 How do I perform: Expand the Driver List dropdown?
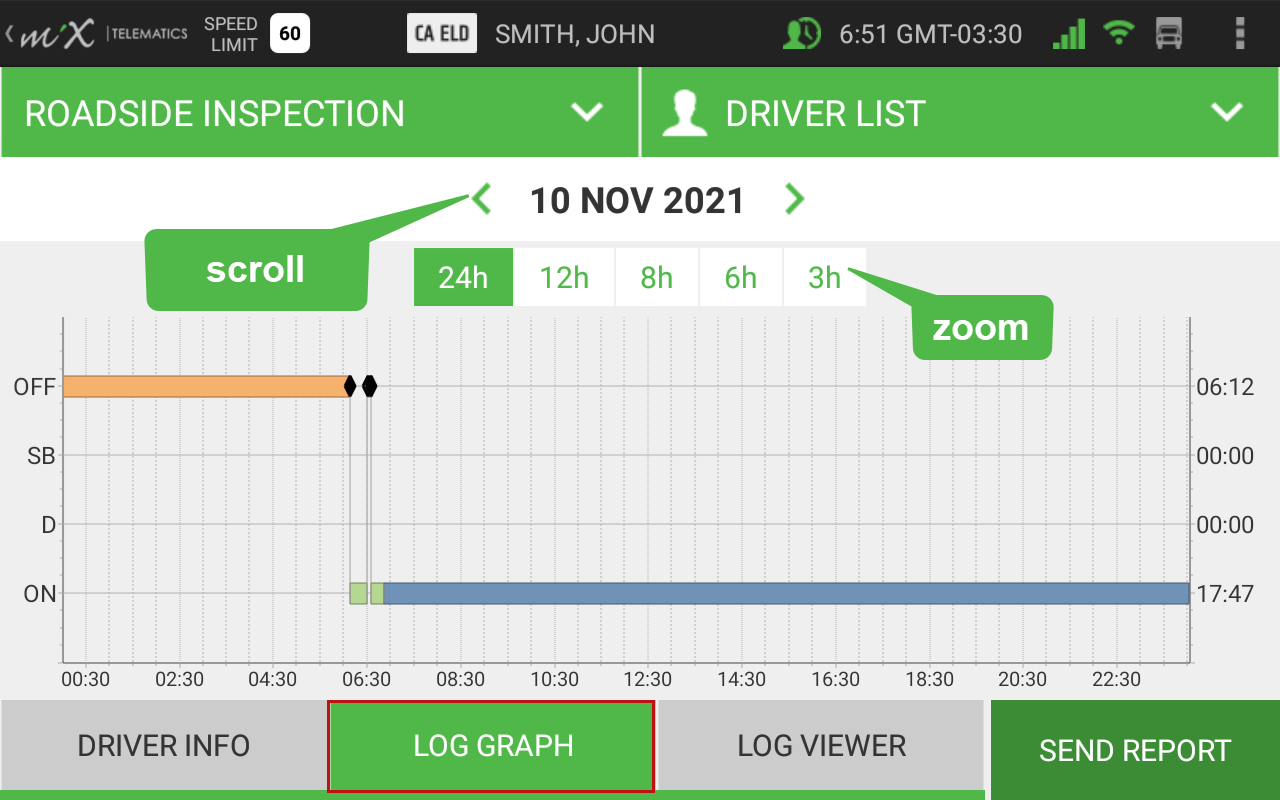point(1227,112)
